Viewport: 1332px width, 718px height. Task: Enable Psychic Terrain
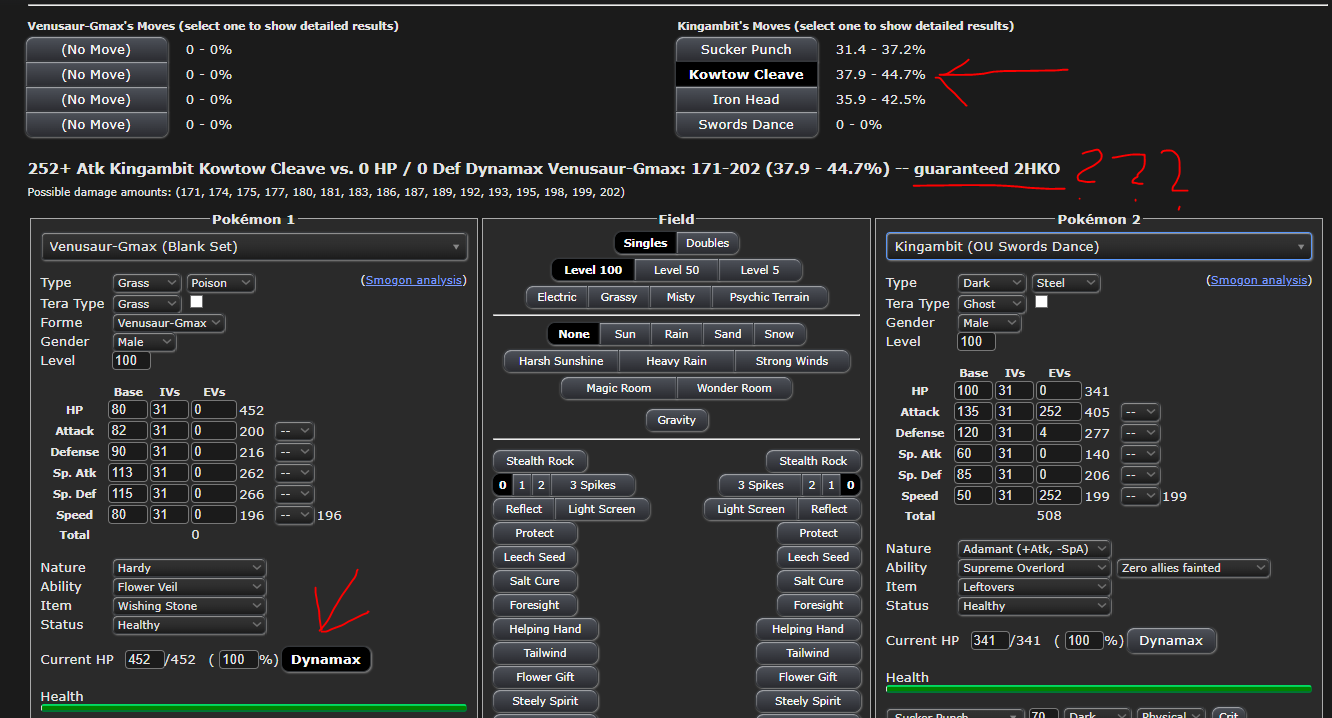pos(769,297)
